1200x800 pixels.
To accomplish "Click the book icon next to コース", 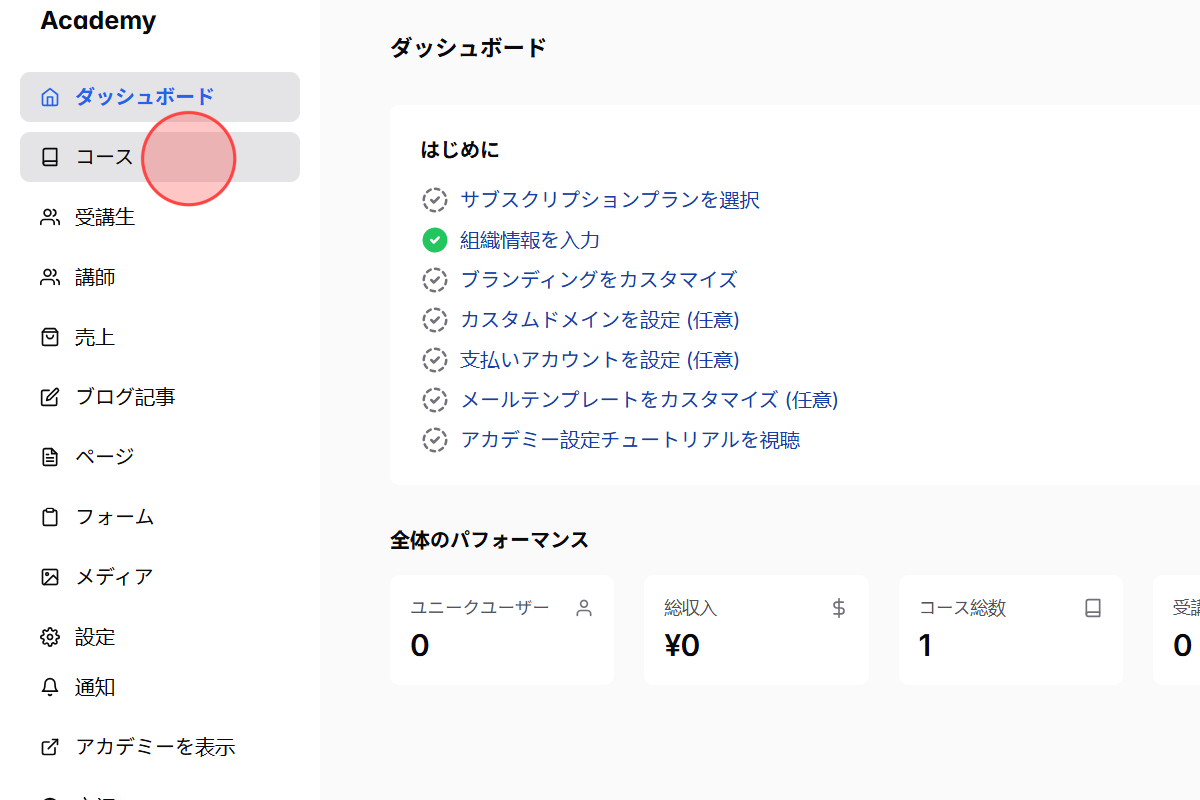I will coord(49,156).
